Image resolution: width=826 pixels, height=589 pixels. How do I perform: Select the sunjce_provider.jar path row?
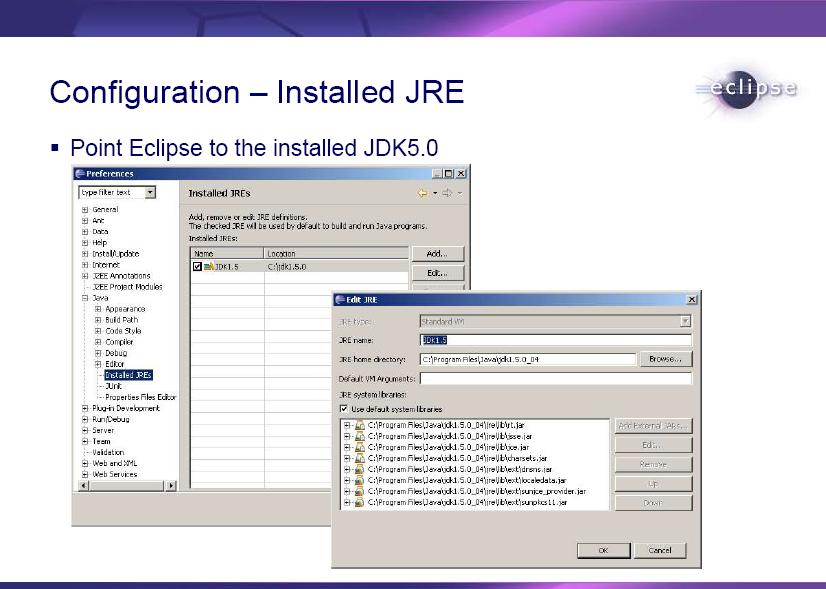pos(477,492)
